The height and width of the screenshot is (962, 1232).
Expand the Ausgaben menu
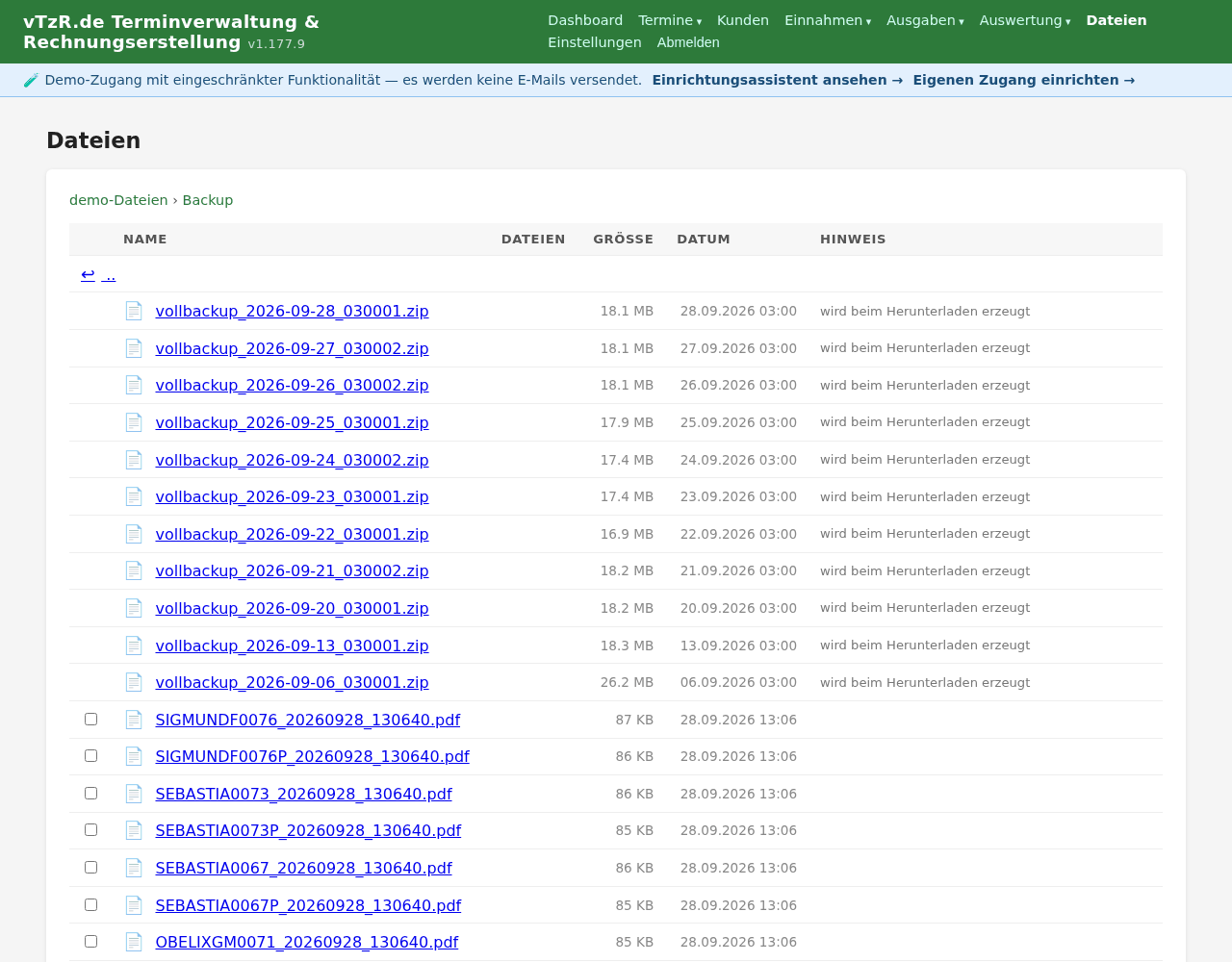point(925,20)
